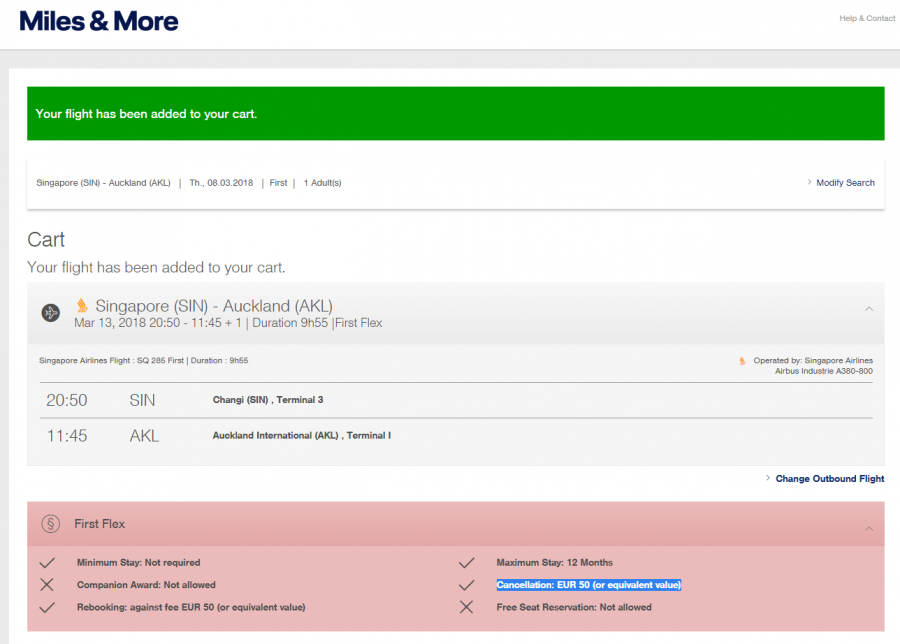Click 'Singapore Airlines Flight : SQ 285 First' text

(111, 360)
